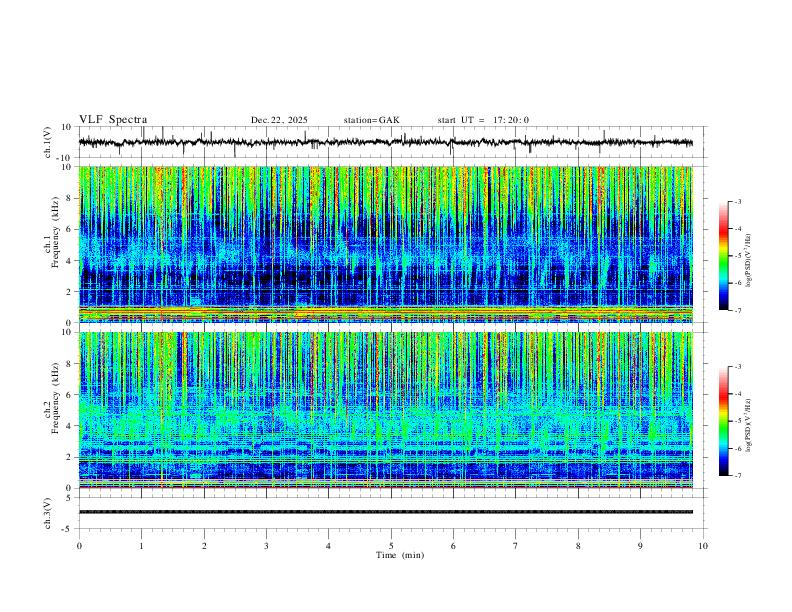This screenshot has height=612, width=792.
Task: Select the date text "Dec. 22, 2025"
Action: [x=279, y=120]
